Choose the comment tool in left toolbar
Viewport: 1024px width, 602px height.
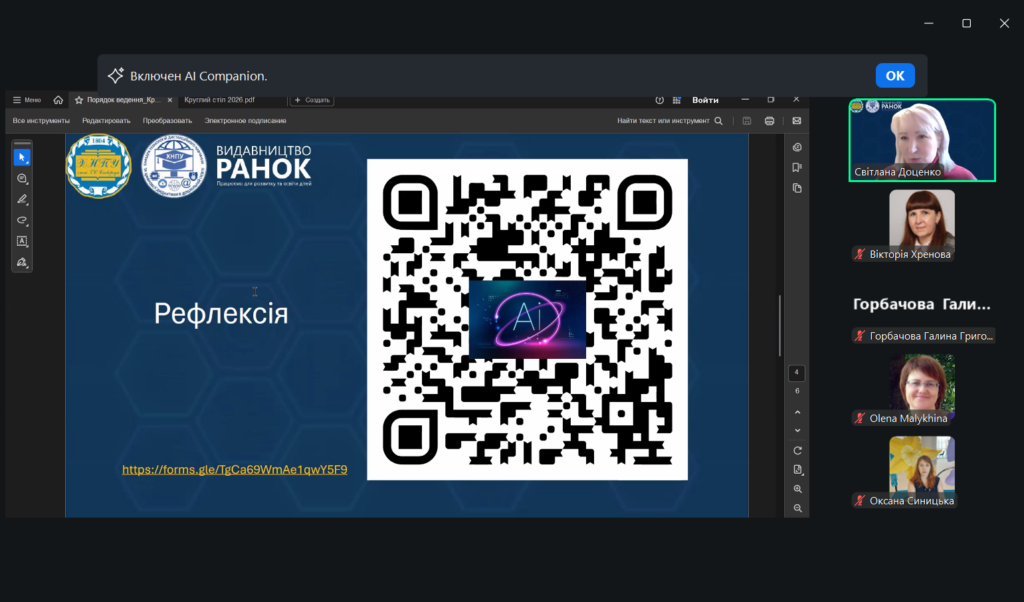click(22, 178)
